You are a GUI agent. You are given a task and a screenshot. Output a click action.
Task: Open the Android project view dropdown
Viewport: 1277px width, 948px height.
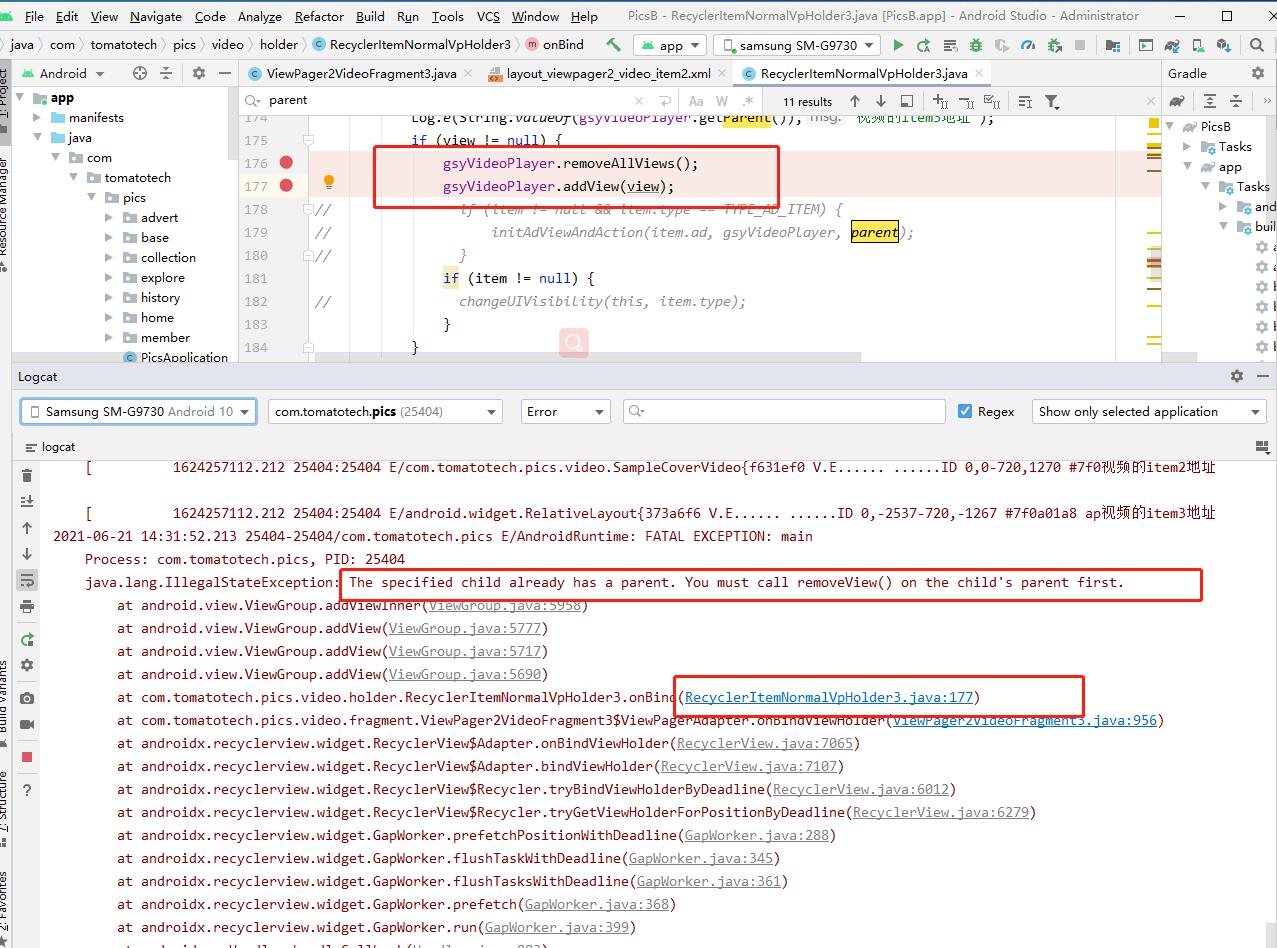coord(62,73)
